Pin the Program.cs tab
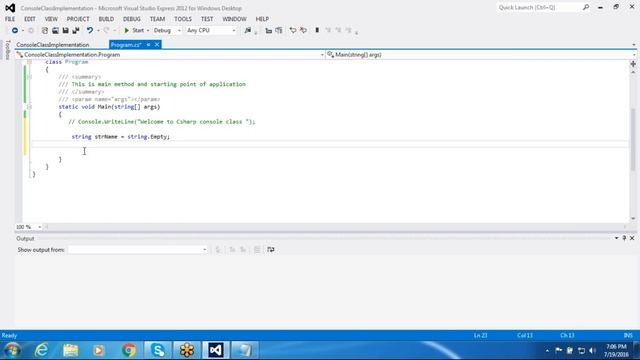Image resolution: width=640 pixels, height=360 pixels. click(x=149, y=45)
